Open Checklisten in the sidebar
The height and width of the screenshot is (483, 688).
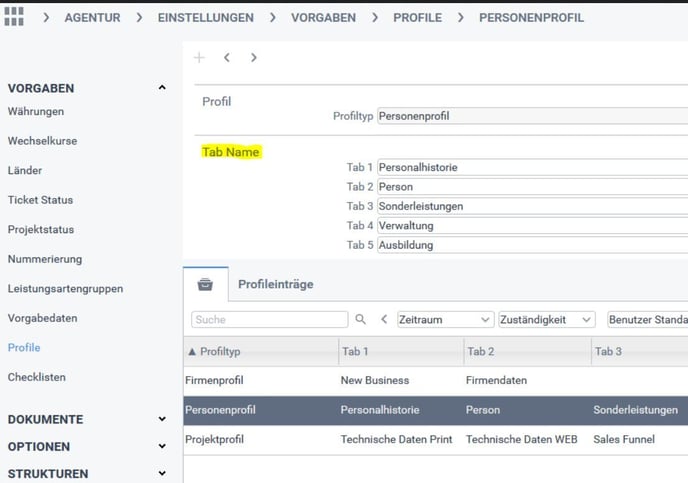tap(37, 377)
